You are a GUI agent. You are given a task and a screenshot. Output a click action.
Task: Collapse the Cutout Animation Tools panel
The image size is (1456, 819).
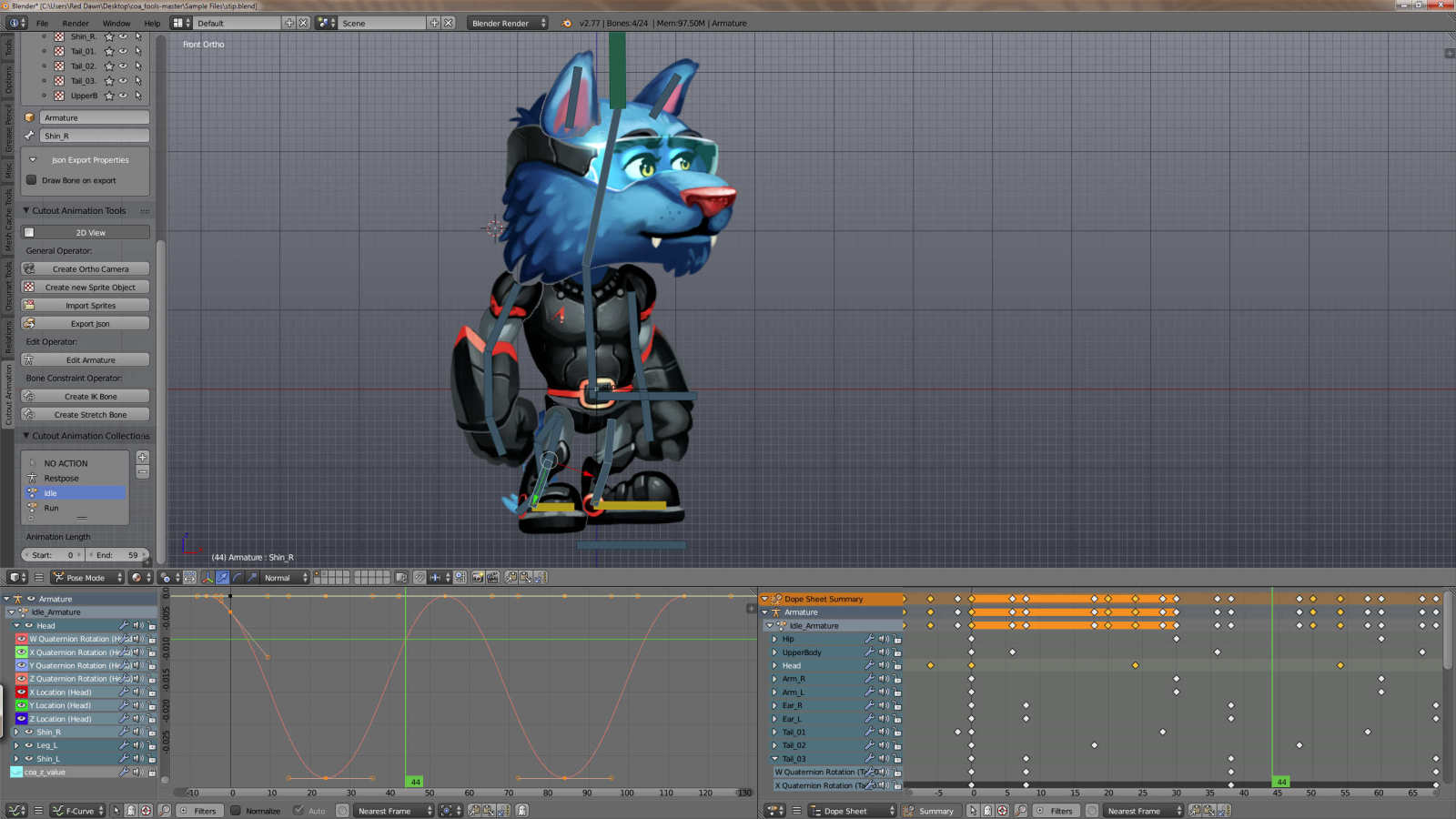(26, 210)
